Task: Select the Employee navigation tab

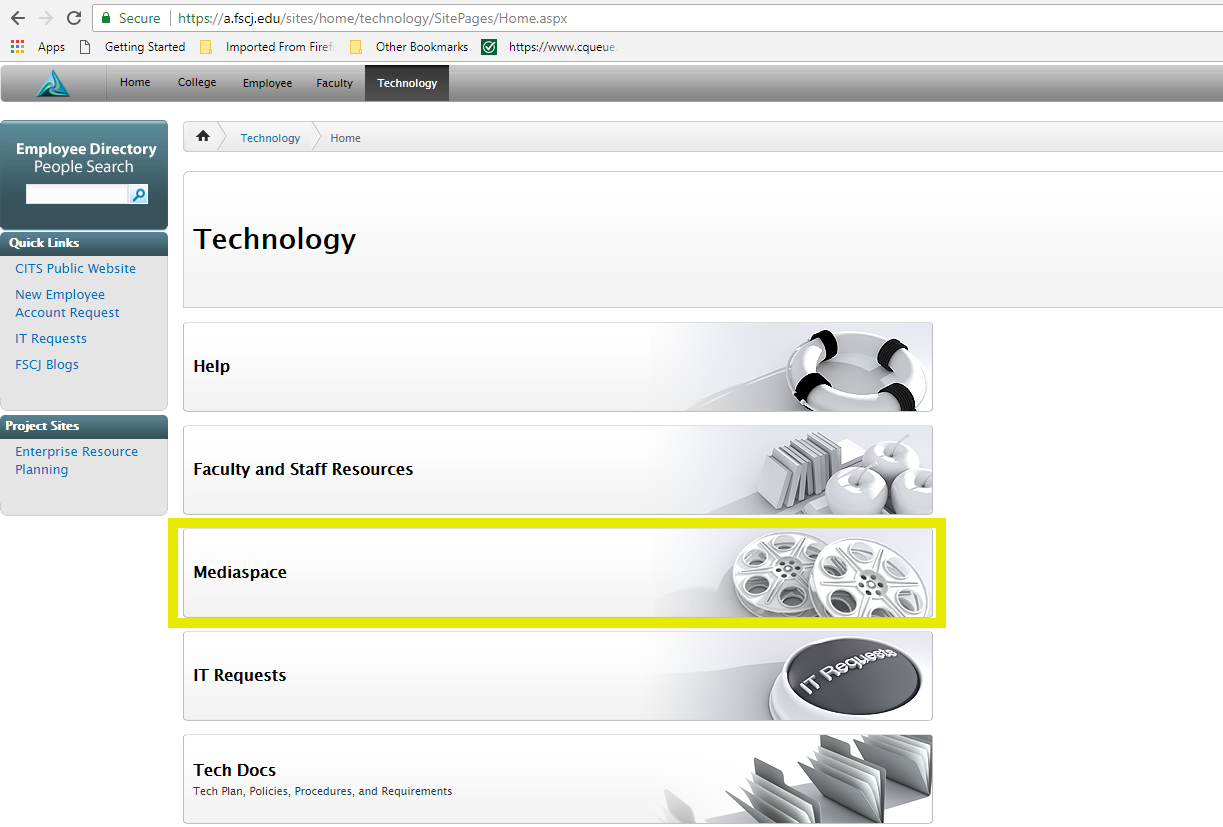Action: (267, 83)
